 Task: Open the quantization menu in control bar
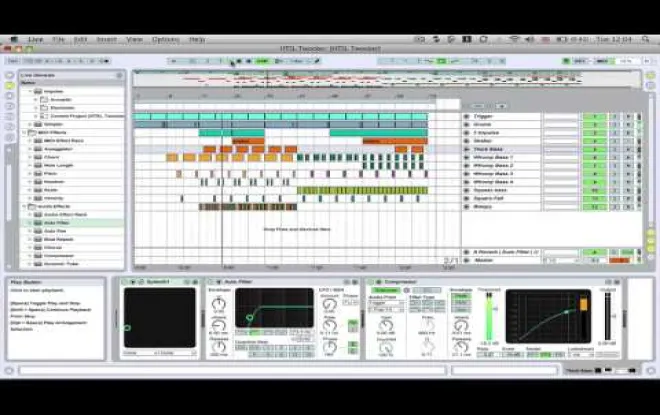[x=297, y=61]
